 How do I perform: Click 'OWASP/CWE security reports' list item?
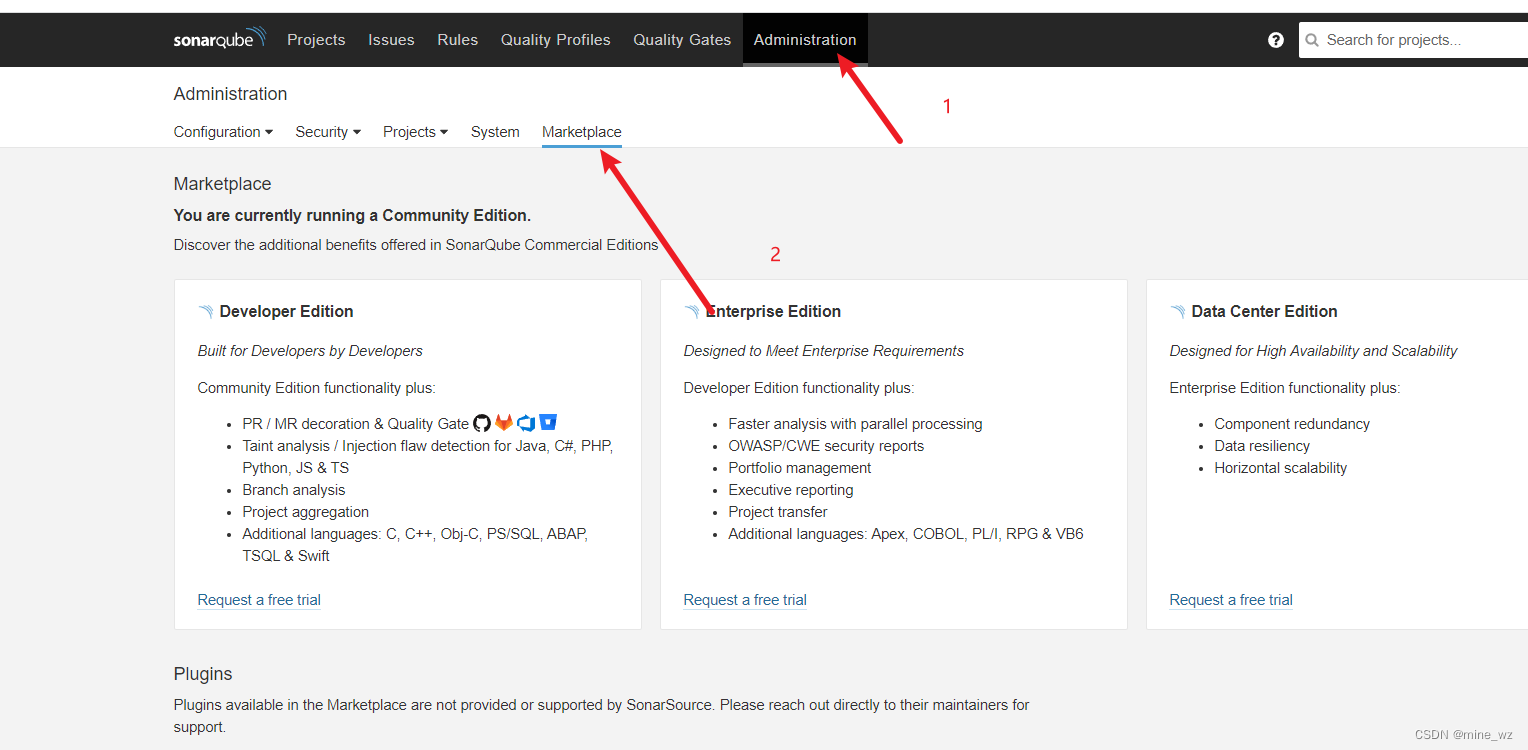tap(826, 446)
